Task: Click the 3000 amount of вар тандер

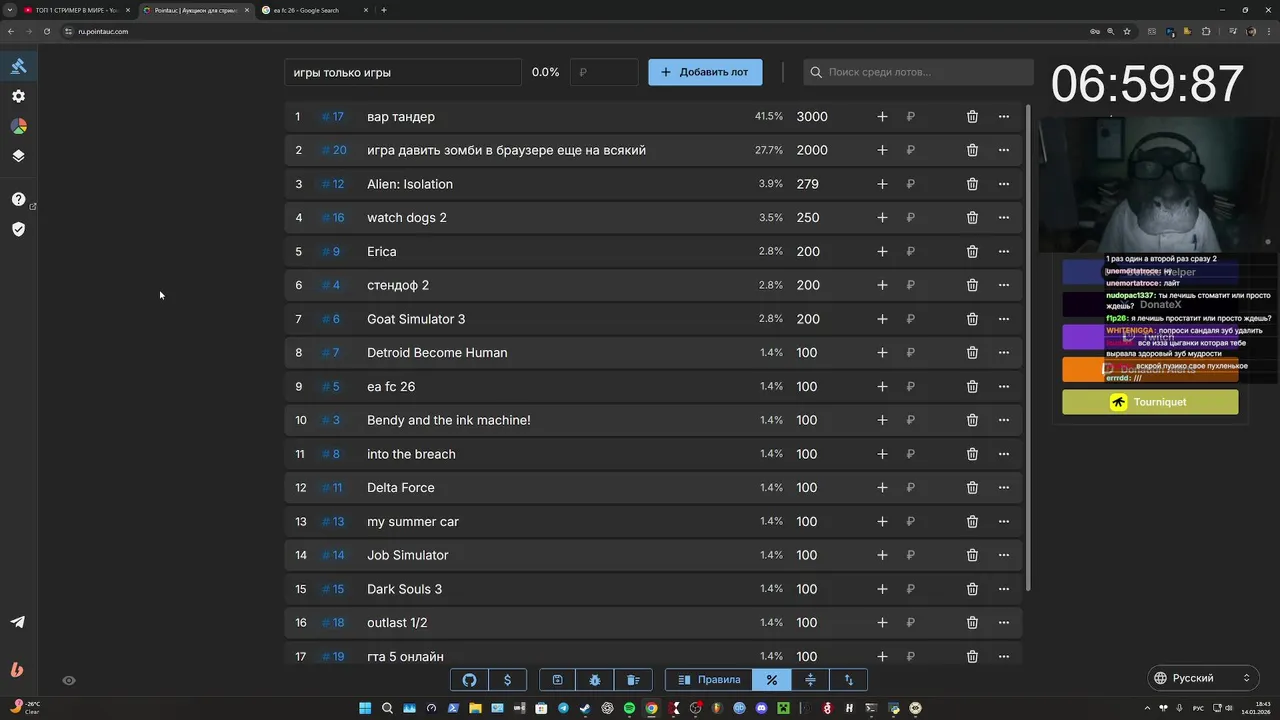Action: pos(812,117)
